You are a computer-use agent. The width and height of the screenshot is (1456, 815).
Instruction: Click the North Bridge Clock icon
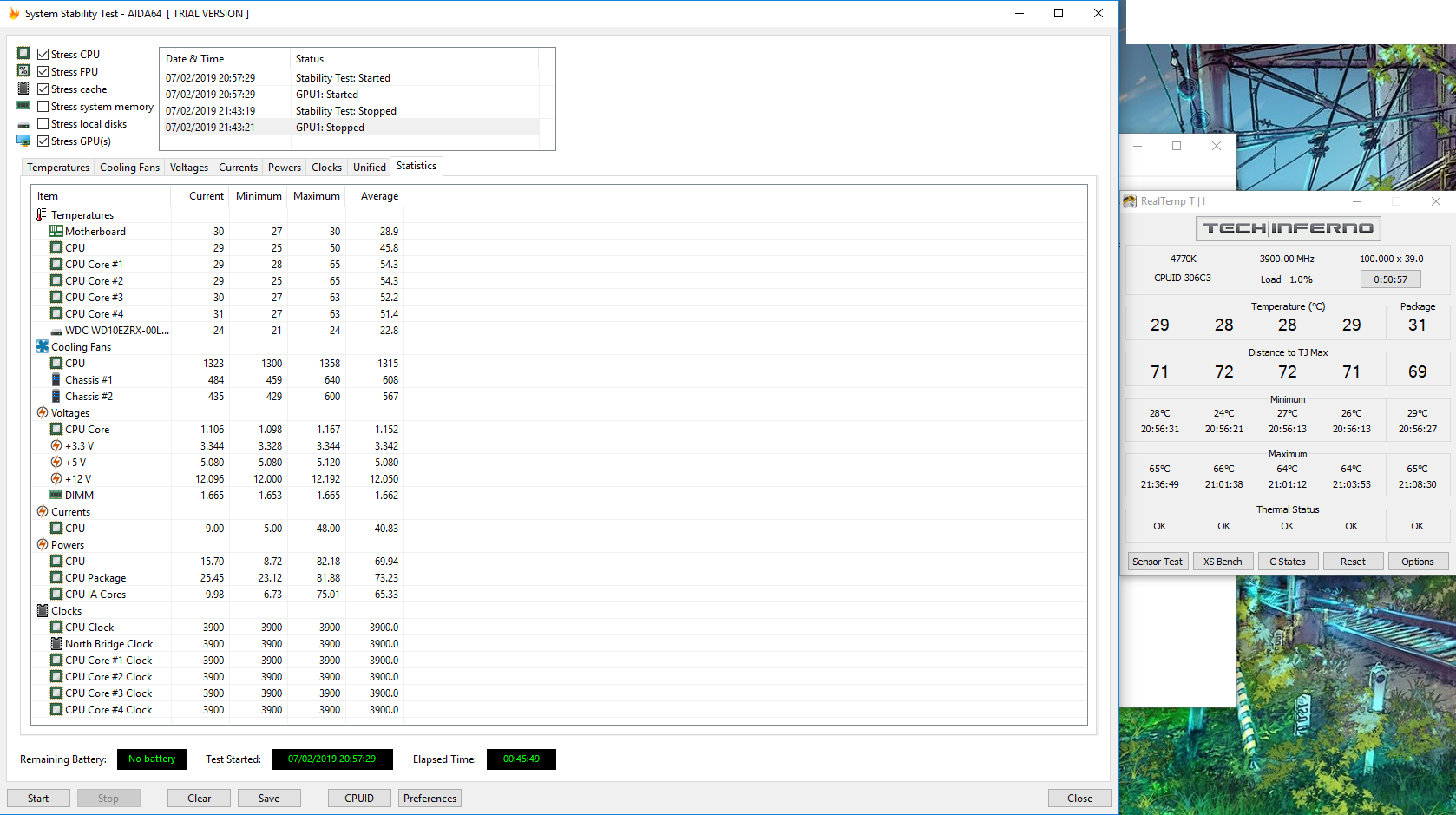point(56,643)
